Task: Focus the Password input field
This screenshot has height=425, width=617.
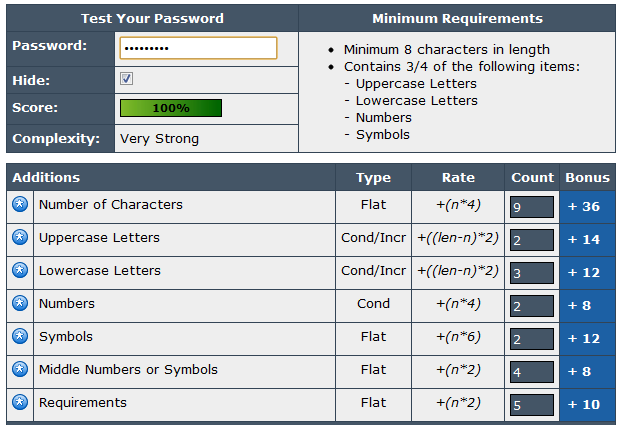Action: (x=198, y=48)
